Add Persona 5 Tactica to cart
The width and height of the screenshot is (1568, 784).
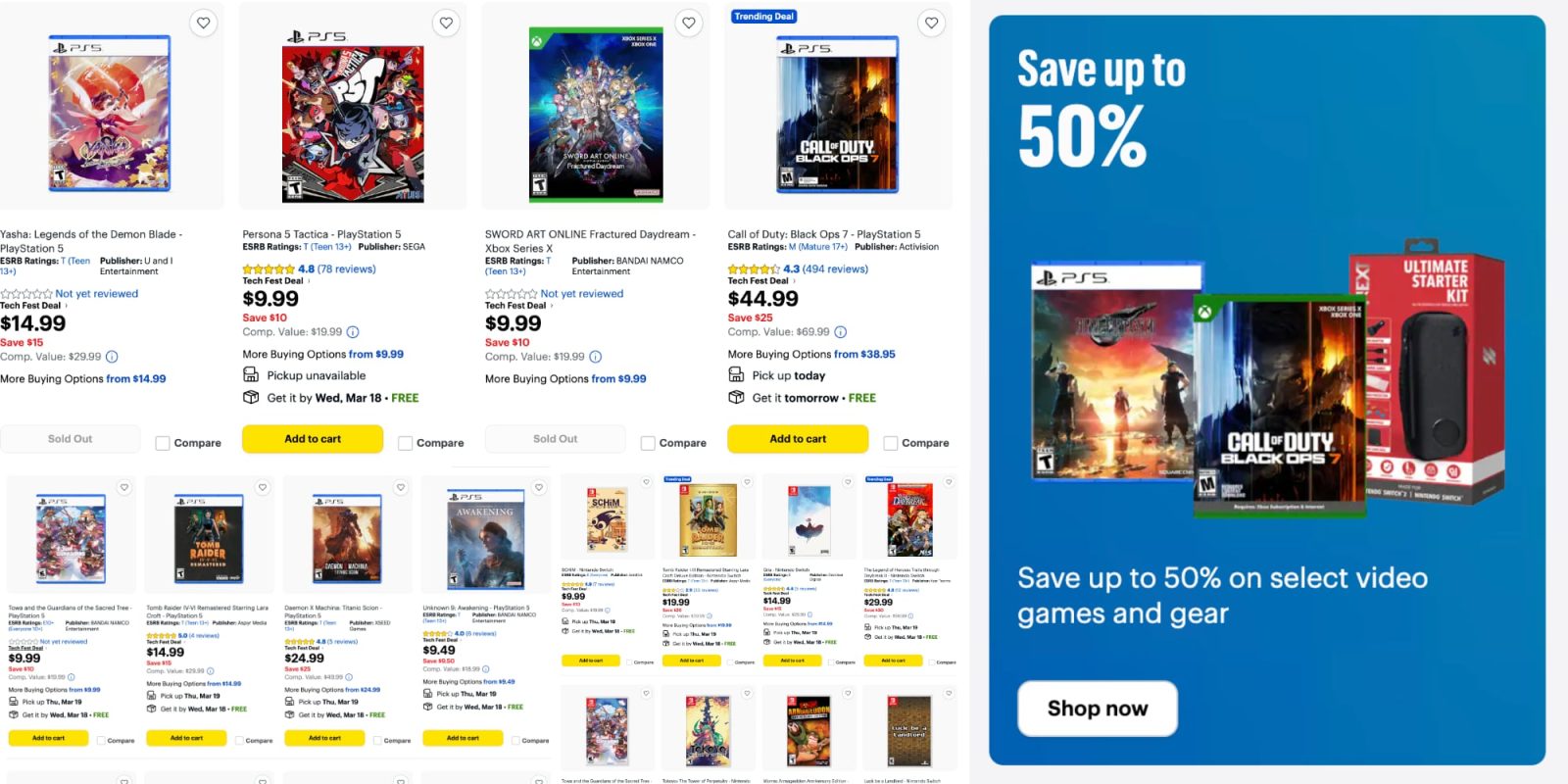(313, 439)
